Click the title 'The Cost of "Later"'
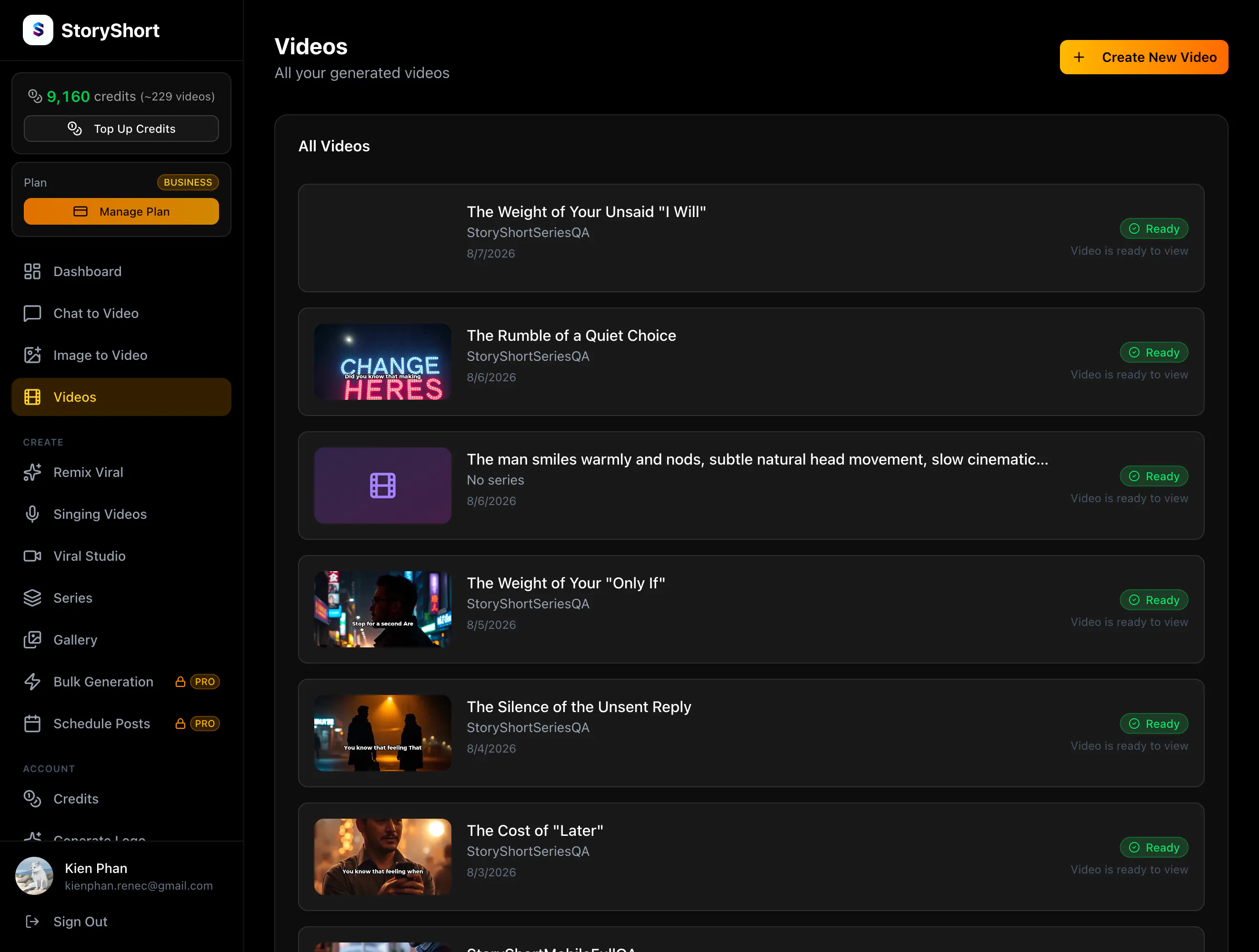1259x952 pixels. point(535,830)
